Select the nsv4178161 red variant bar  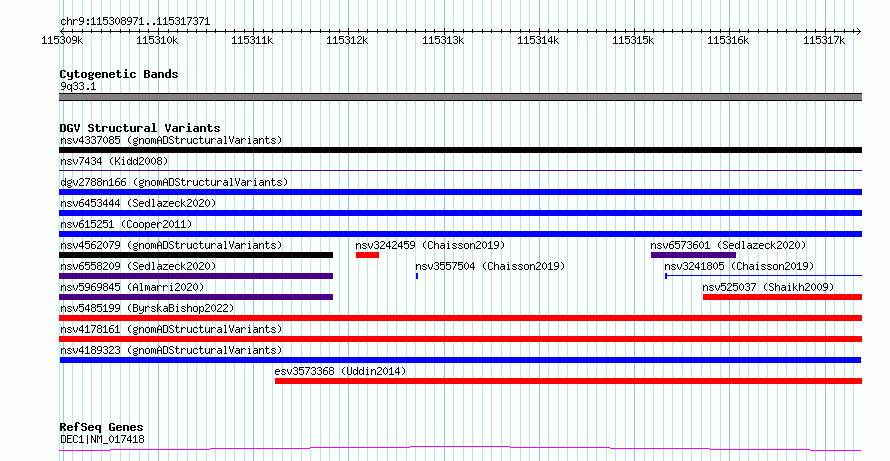(x=460, y=339)
